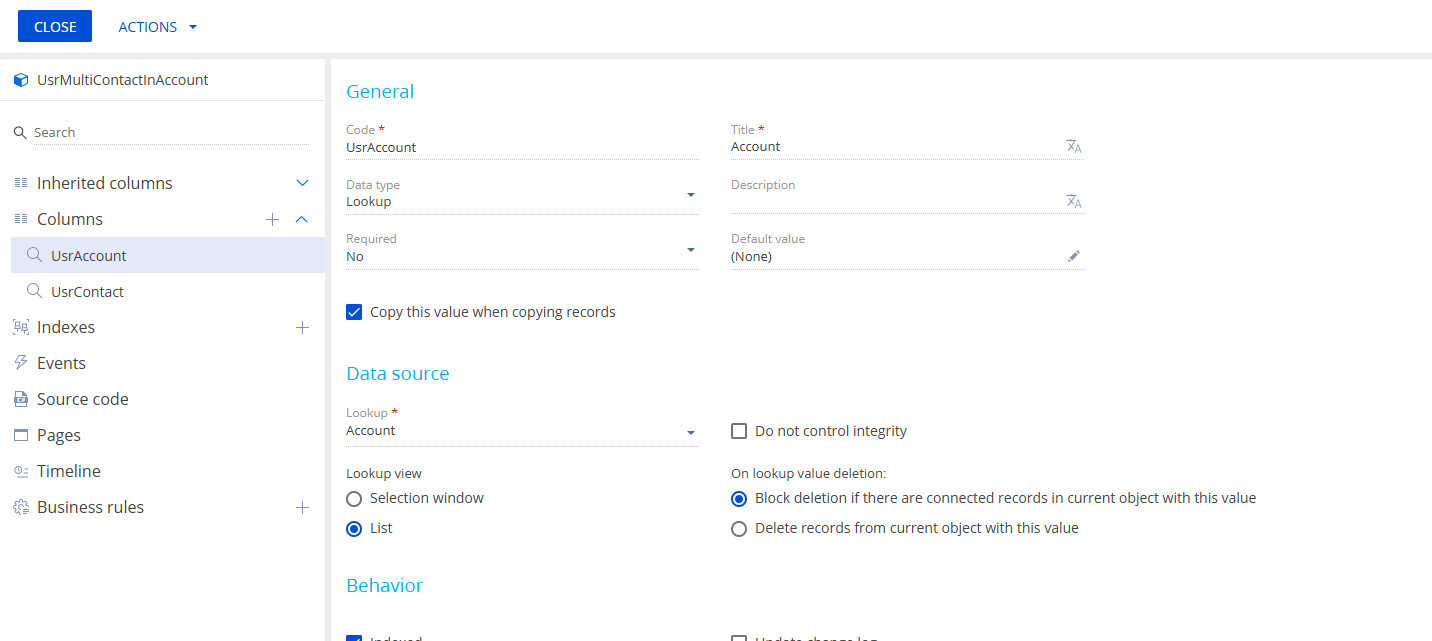Select Delete records from current object option

pyautogui.click(x=739, y=528)
